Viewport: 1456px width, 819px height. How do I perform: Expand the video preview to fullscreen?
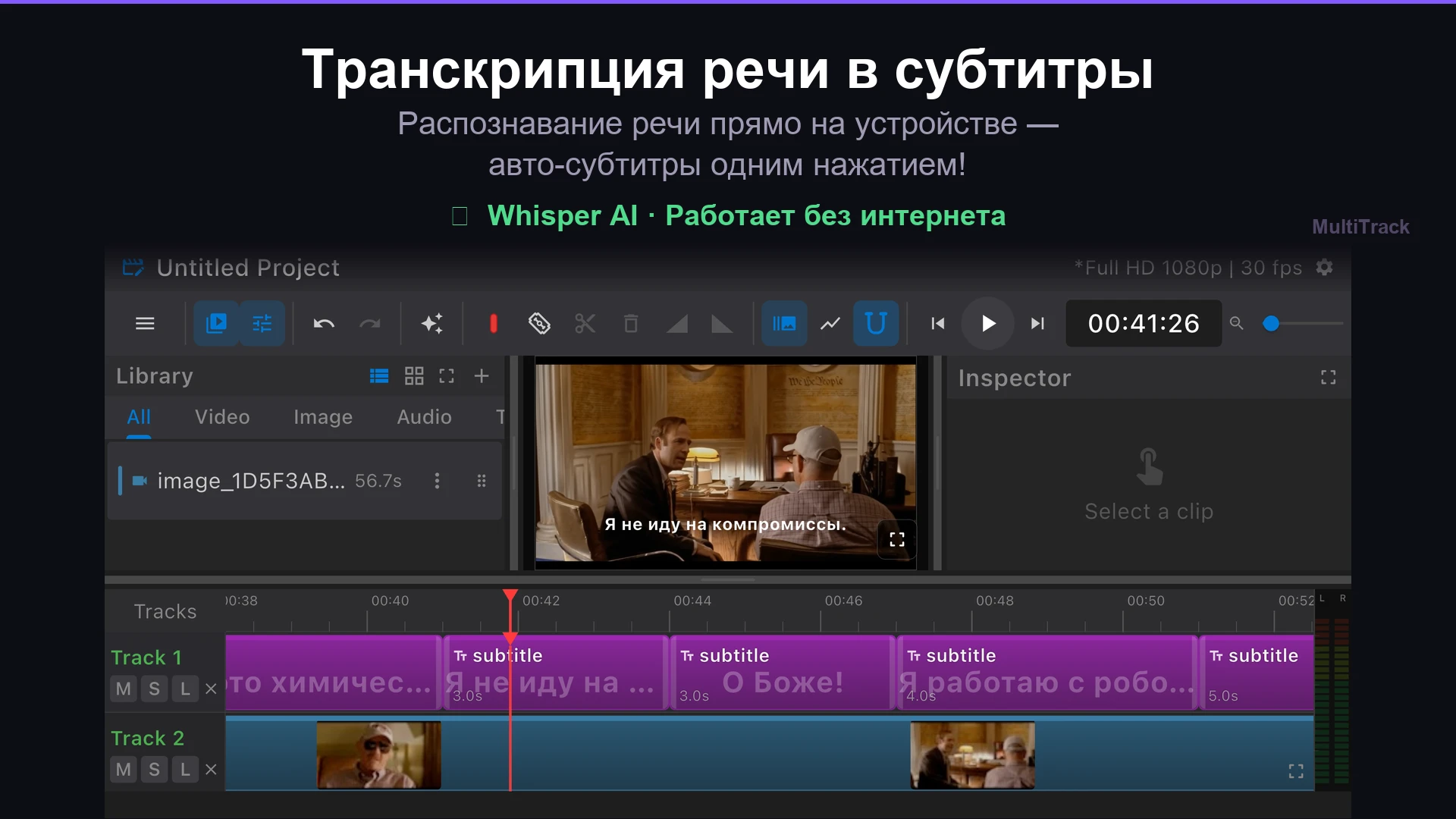pos(897,539)
